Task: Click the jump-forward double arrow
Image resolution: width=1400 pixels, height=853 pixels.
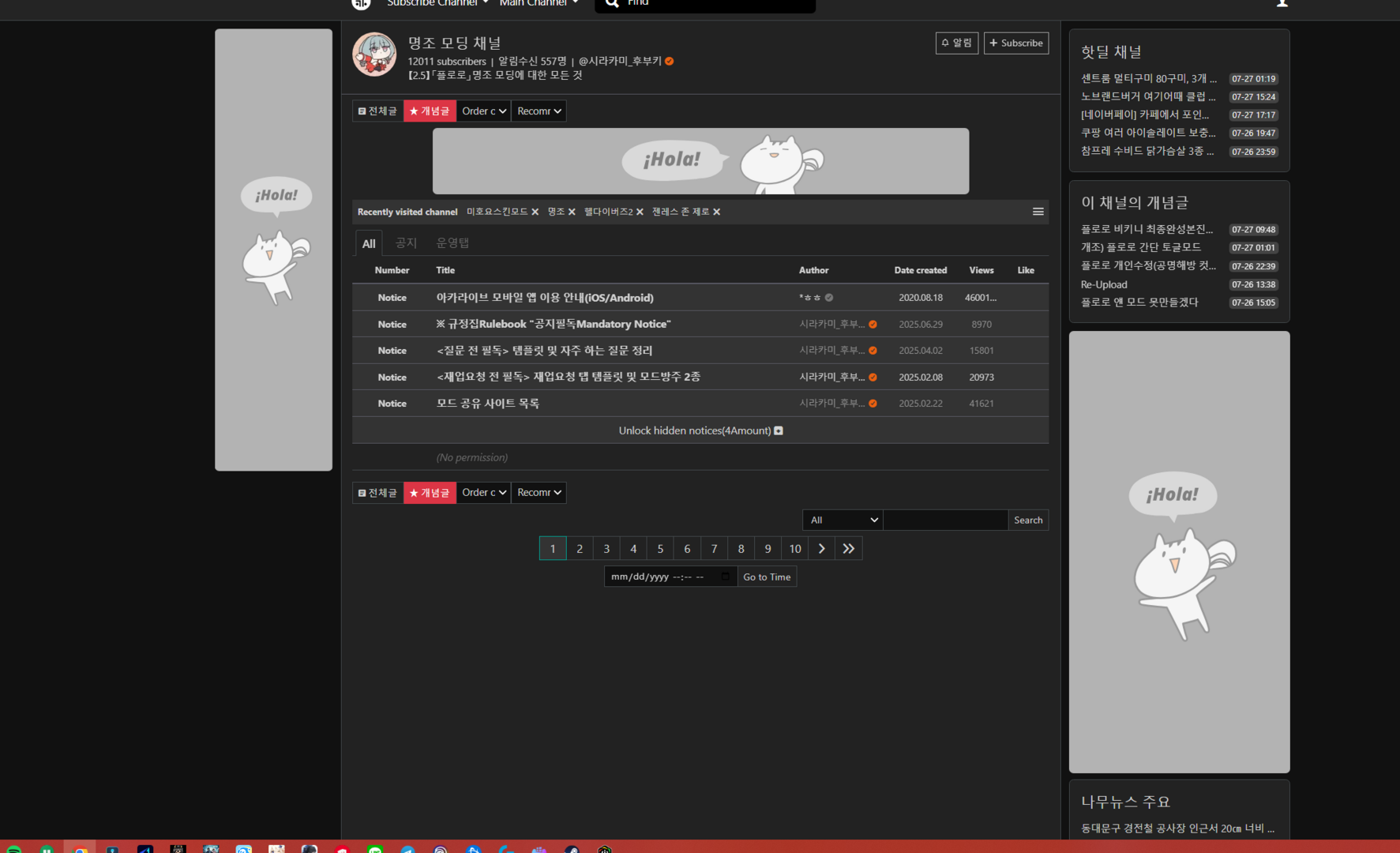Action: click(849, 548)
